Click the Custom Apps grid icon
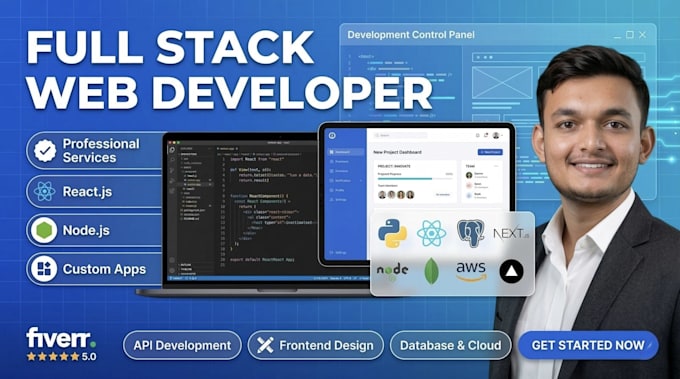Image resolution: width=680 pixels, height=379 pixels. coord(44,269)
